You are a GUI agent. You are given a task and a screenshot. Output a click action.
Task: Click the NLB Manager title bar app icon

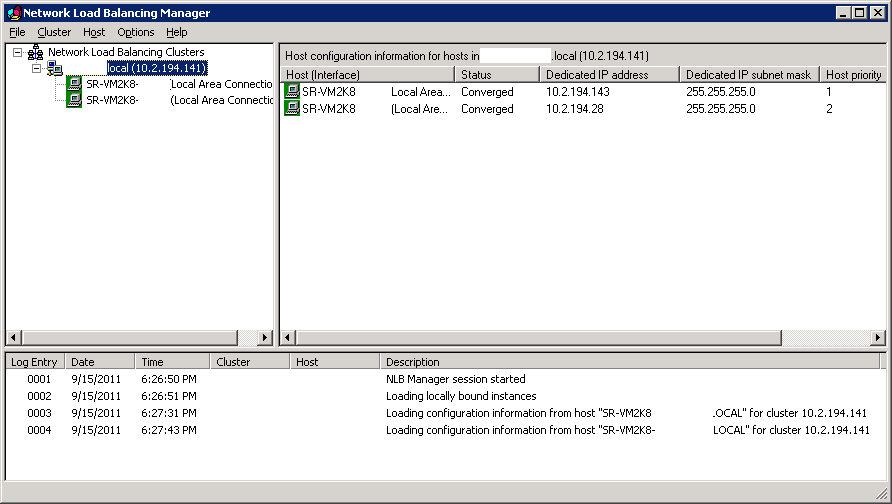(x=12, y=13)
